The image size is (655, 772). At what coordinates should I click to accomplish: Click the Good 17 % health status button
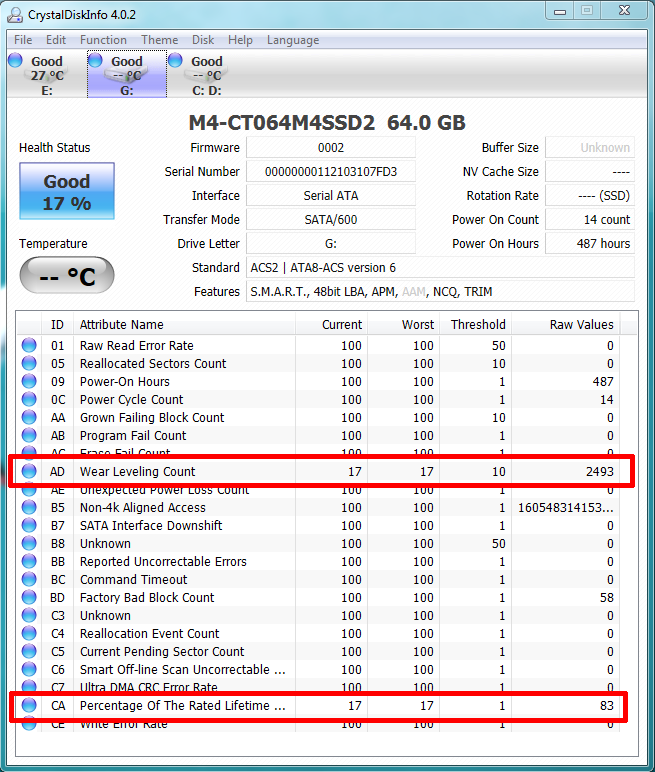click(x=67, y=191)
